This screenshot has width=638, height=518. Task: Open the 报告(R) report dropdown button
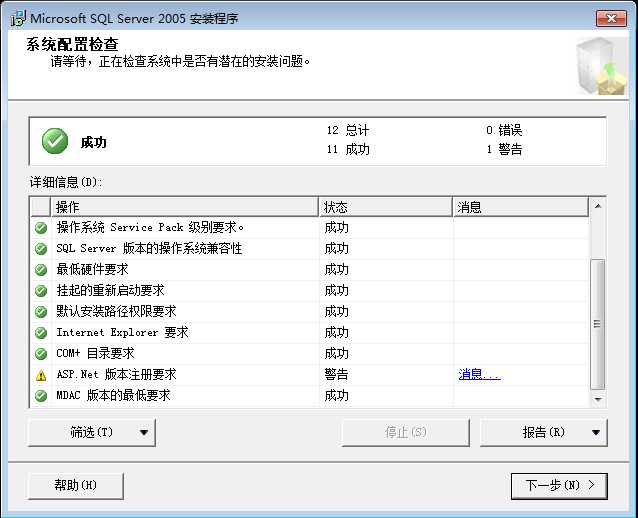544,433
